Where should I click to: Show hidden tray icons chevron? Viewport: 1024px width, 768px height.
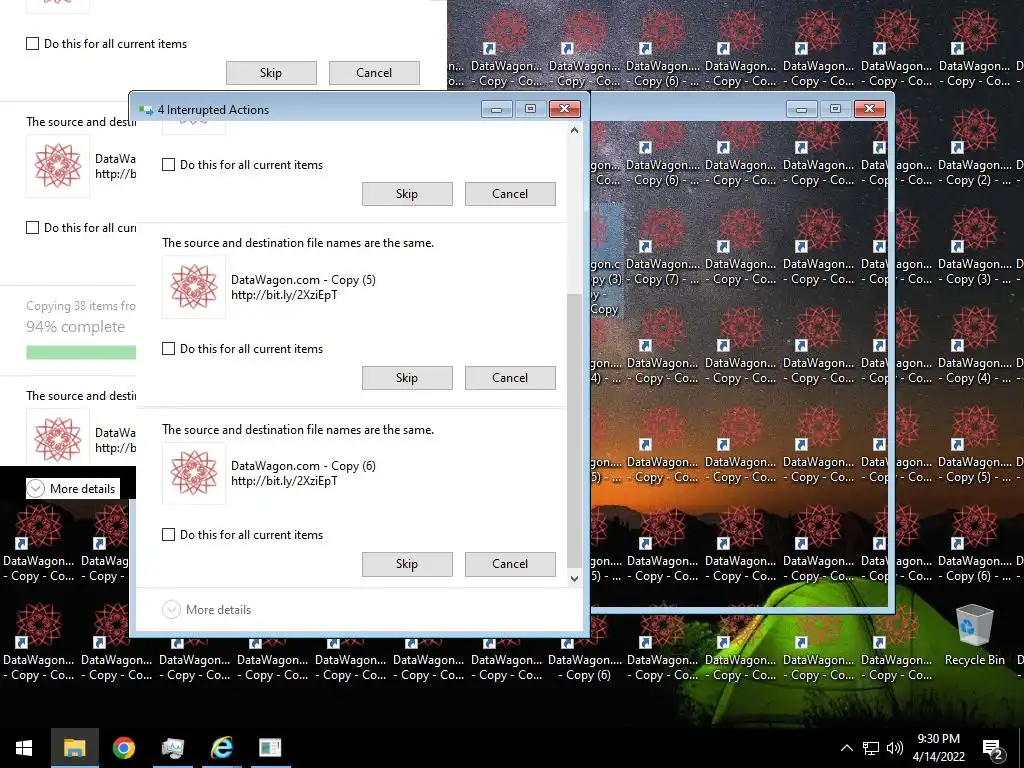point(846,748)
